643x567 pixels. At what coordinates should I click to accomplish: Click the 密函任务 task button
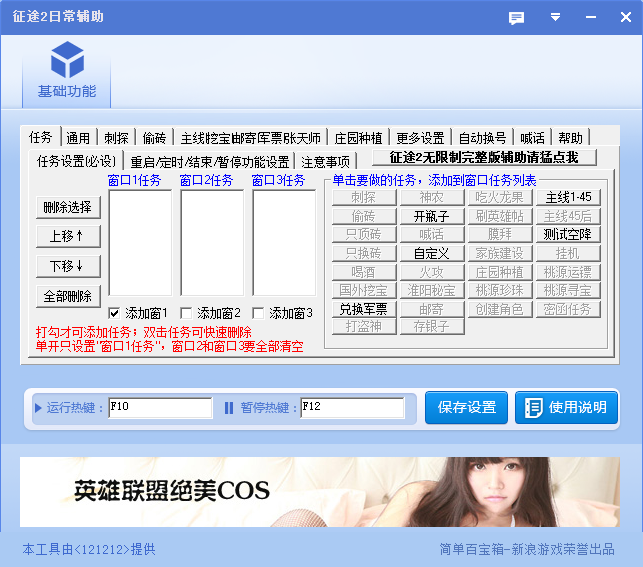tap(568, 309)
